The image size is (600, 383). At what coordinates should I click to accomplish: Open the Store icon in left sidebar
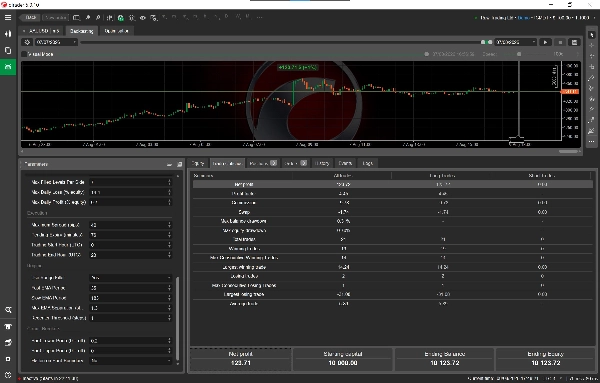click(x=8, y=326)
